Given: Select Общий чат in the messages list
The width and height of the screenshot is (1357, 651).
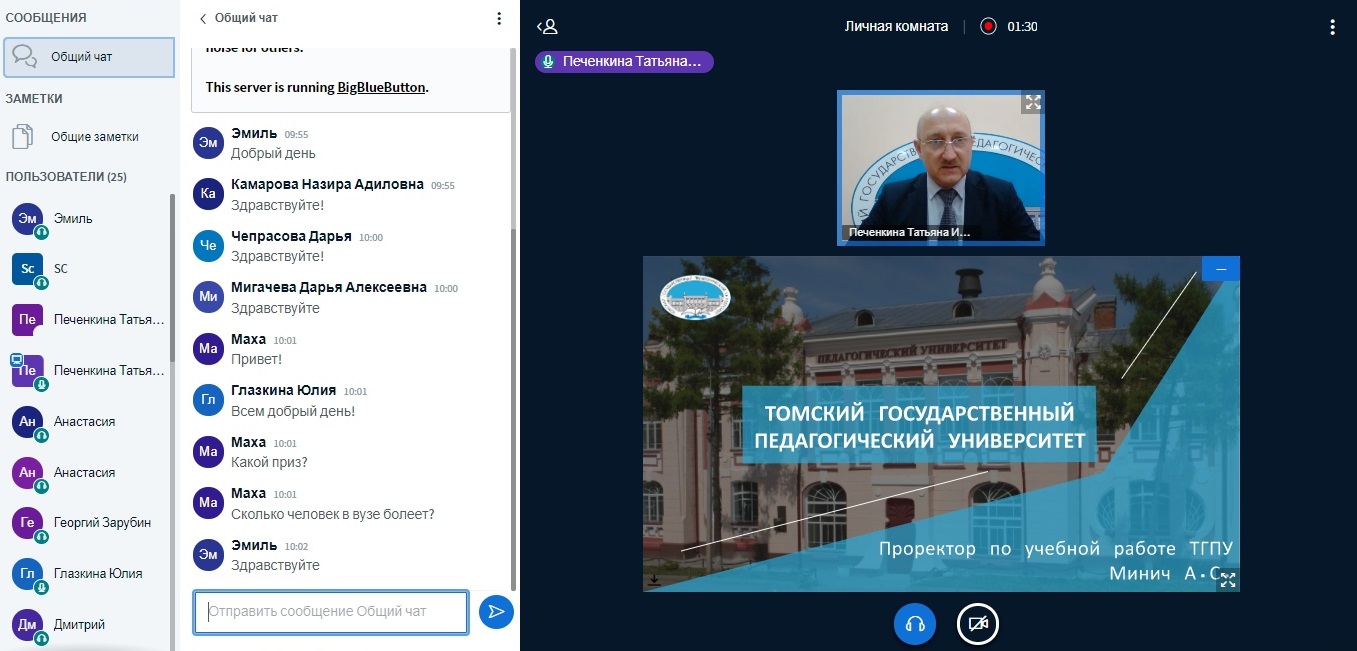Looking at the screenshot, I should (88, 57).
